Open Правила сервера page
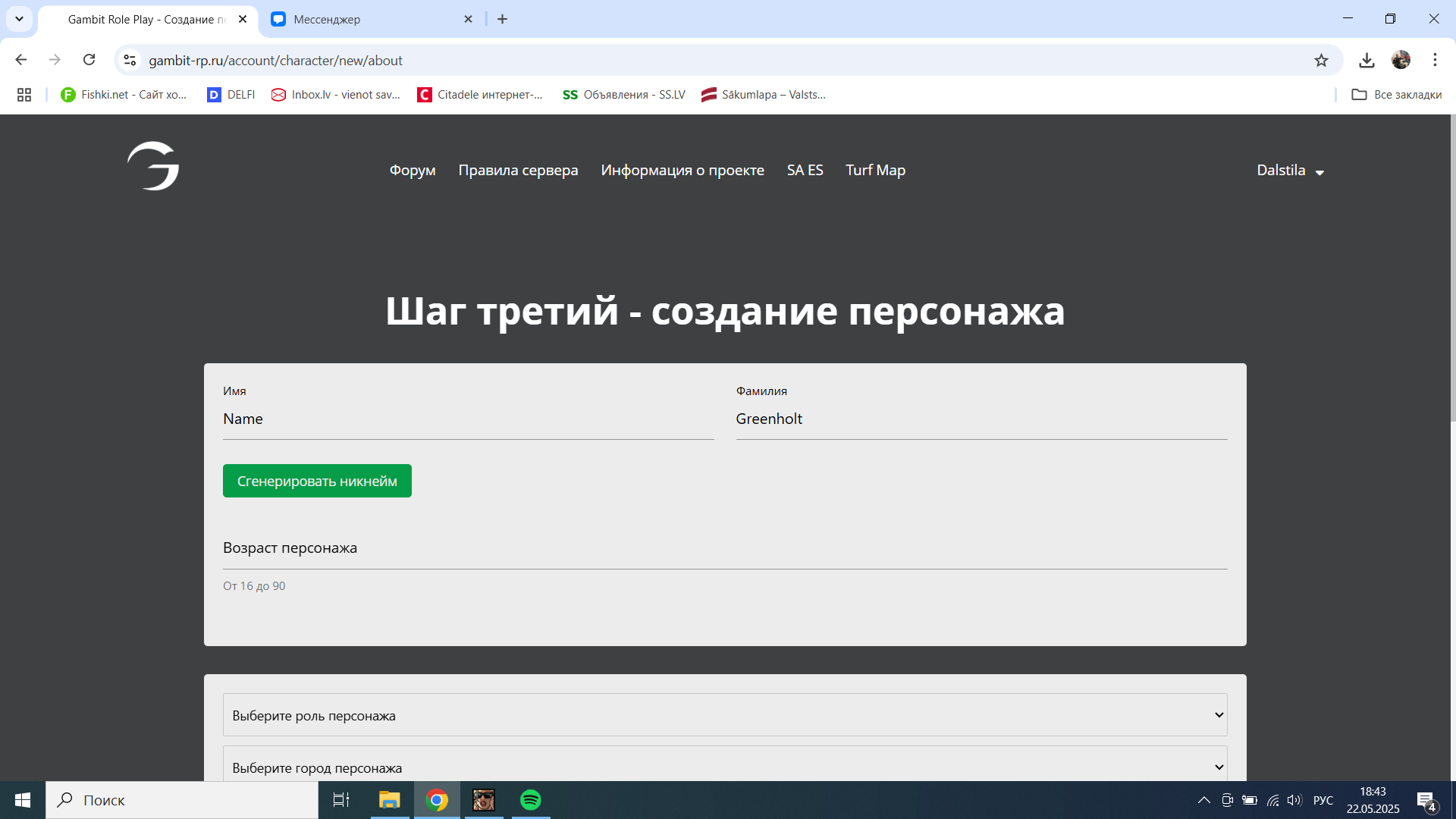This screenshot has width=1456, height=819. (x=518, y=171)
